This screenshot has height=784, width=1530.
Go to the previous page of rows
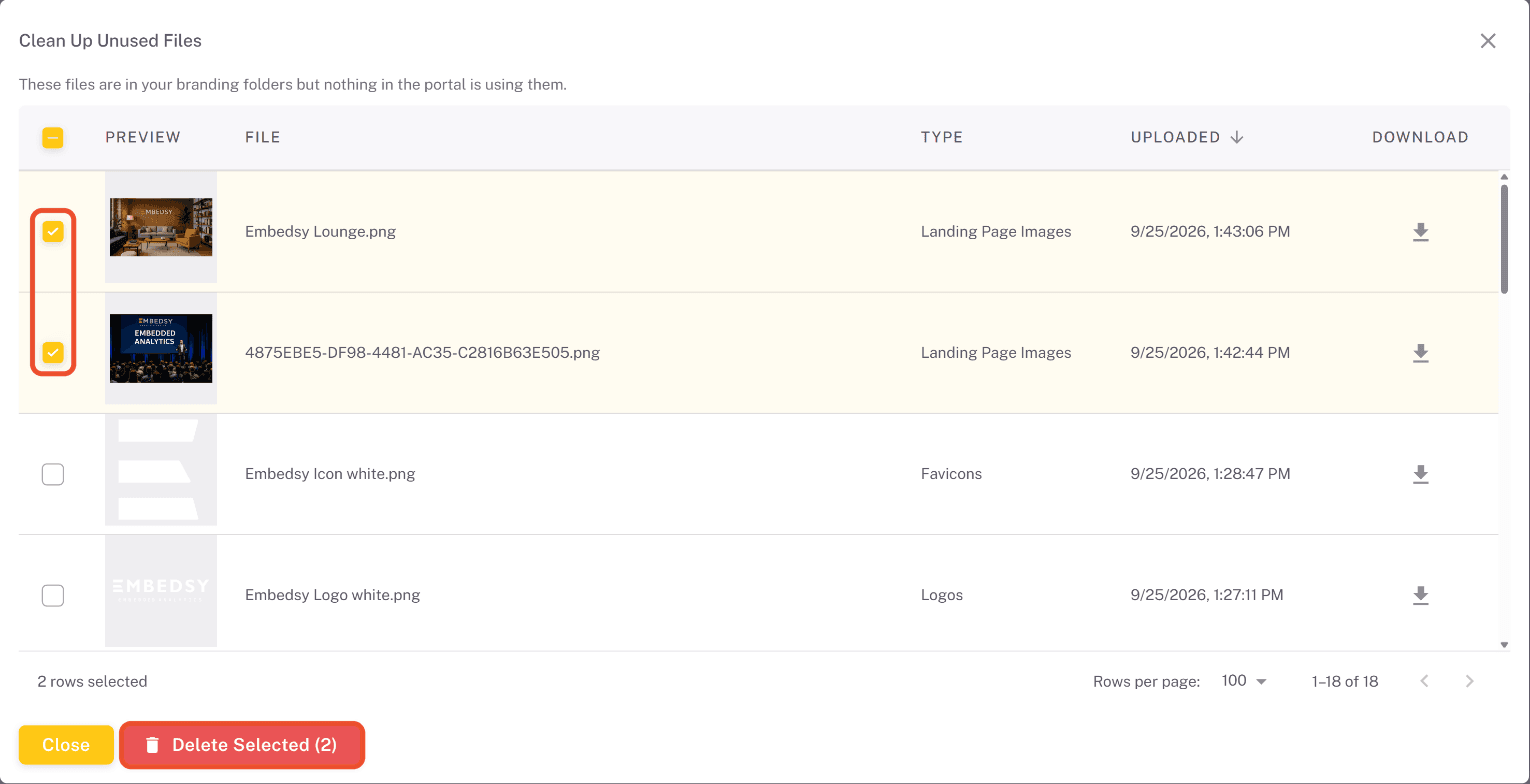(x=1425, y=681)
